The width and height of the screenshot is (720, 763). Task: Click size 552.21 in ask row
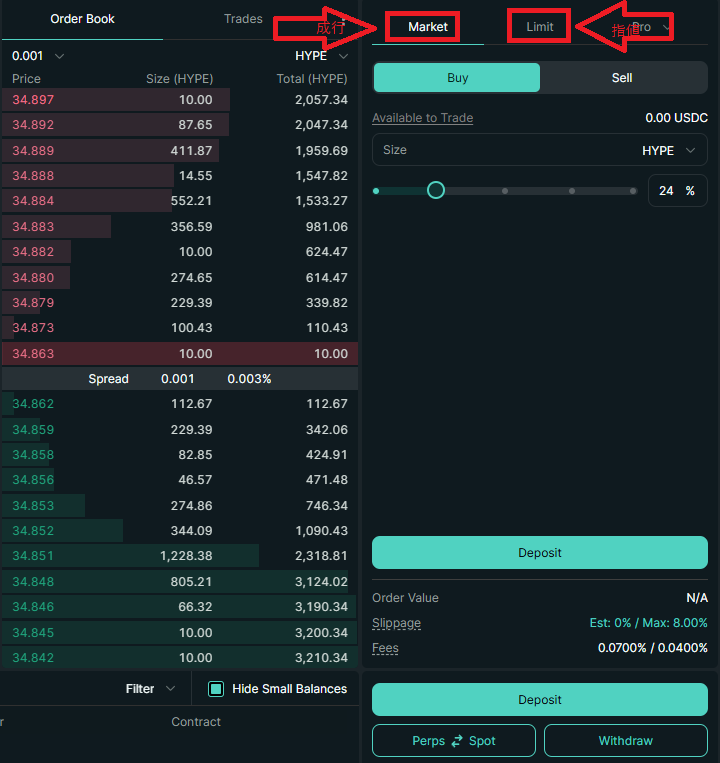point(192,201)
